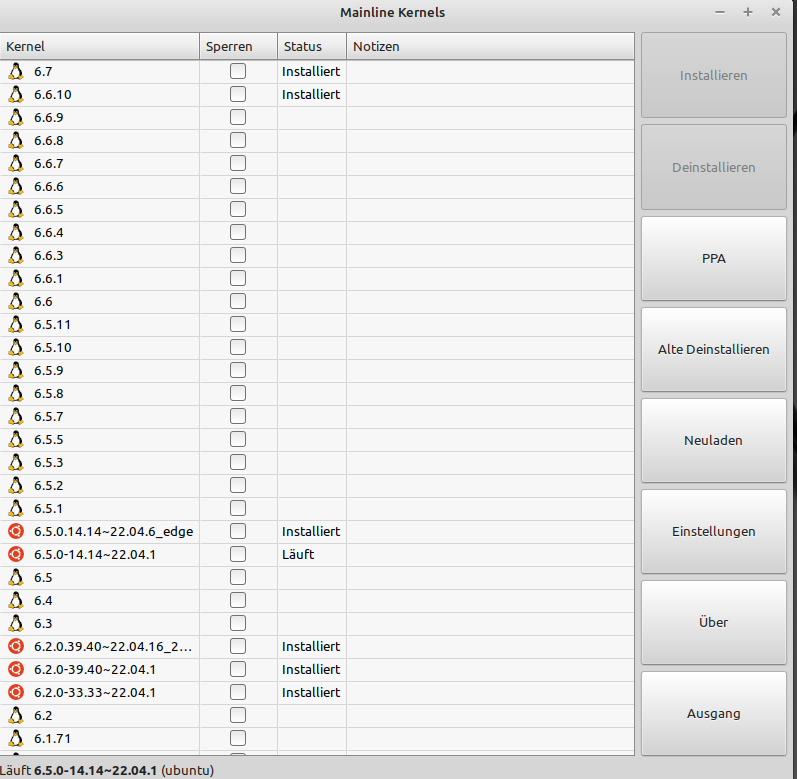
Task: Click the penguin icon beside 6.6.1
Action: 16,278
